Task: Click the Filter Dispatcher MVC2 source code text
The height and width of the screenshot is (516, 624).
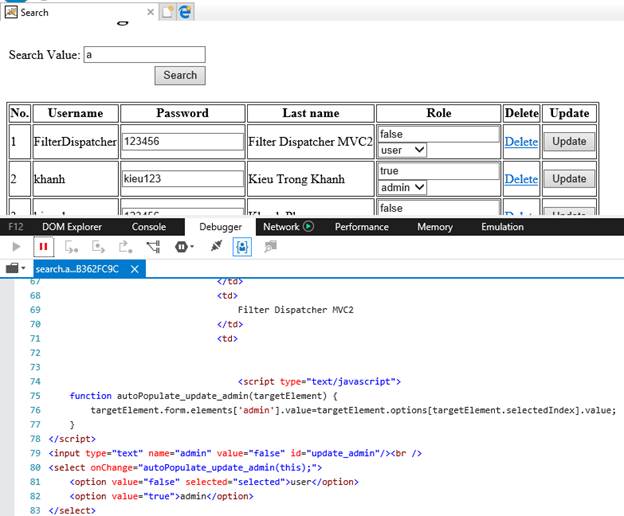Action: pyautogui.click(x=296, y=310)
